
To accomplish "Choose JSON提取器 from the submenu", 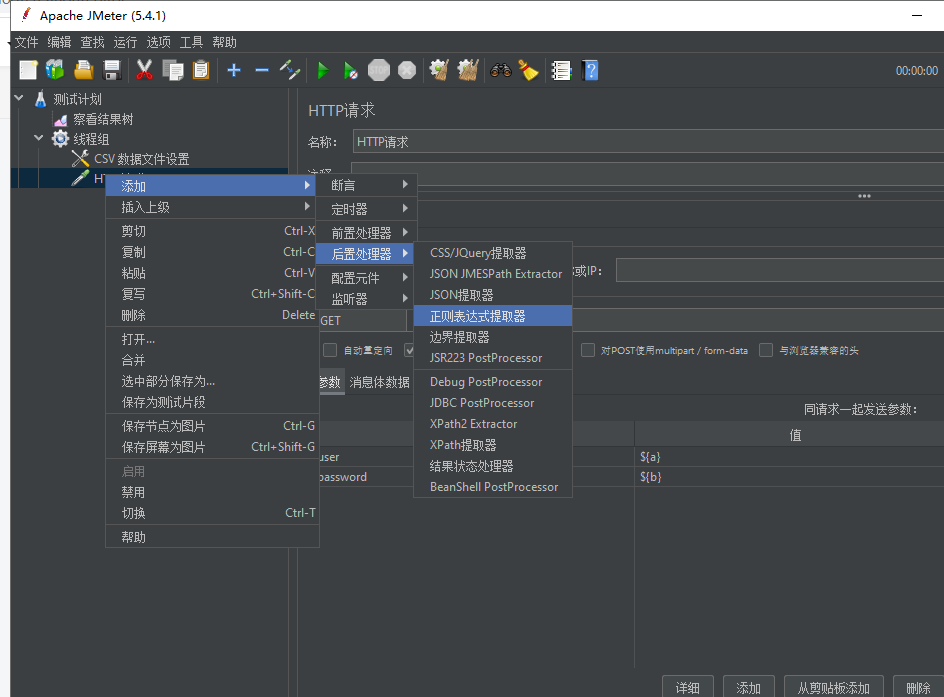I will 492,295.
